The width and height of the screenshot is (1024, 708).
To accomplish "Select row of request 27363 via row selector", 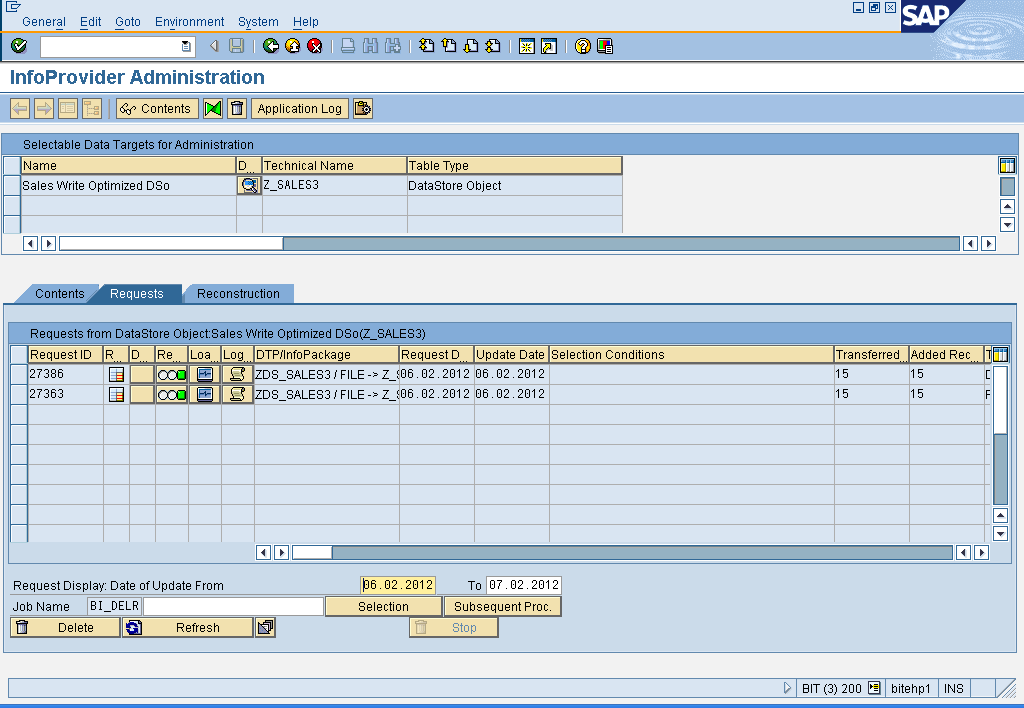I will pyautogui.click(x=19, y=394).
